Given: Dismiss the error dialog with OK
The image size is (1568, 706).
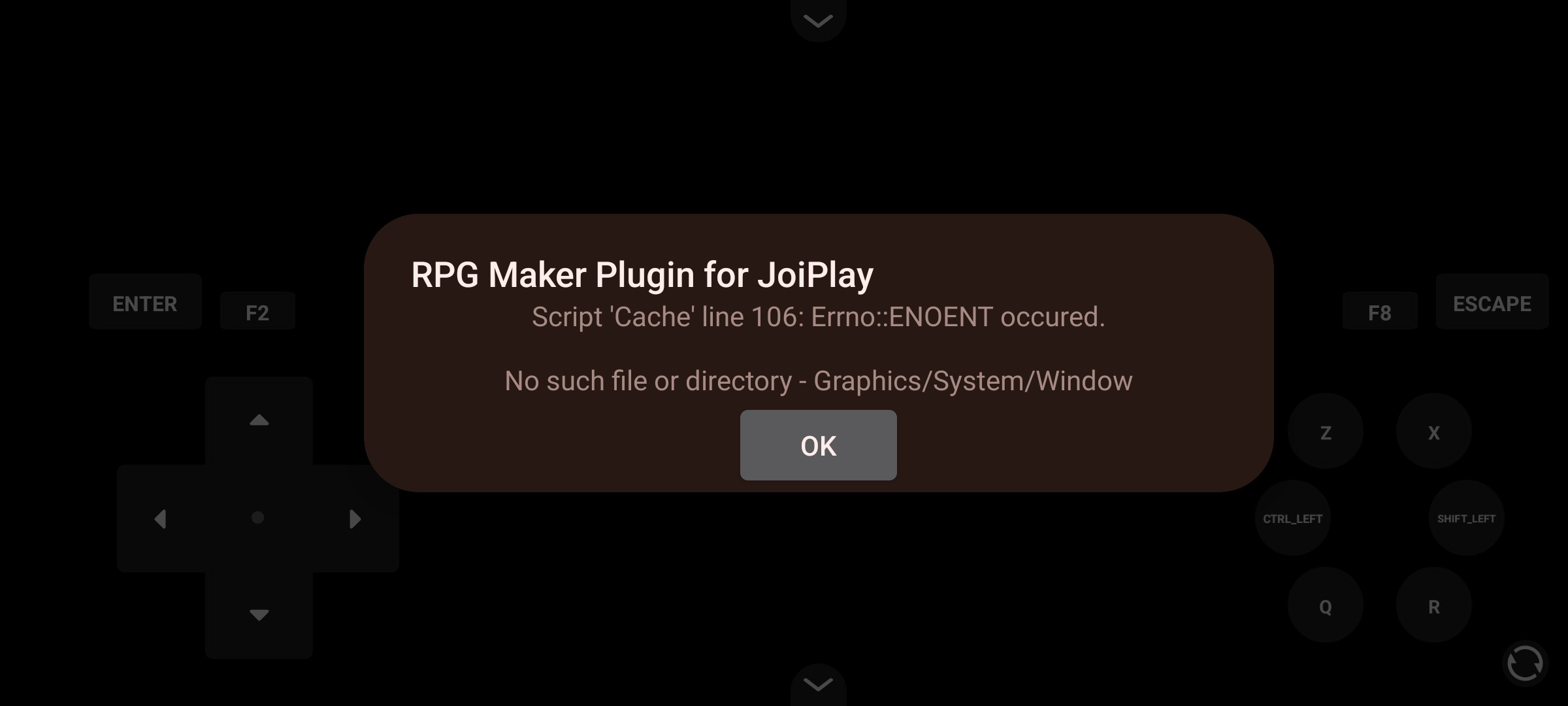Looking at the screenshot, I should 818,445.
